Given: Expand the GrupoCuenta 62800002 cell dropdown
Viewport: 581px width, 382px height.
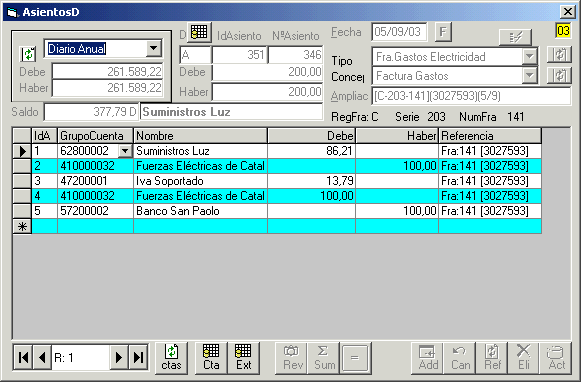Looking at the screenshot, I should 125,151.
